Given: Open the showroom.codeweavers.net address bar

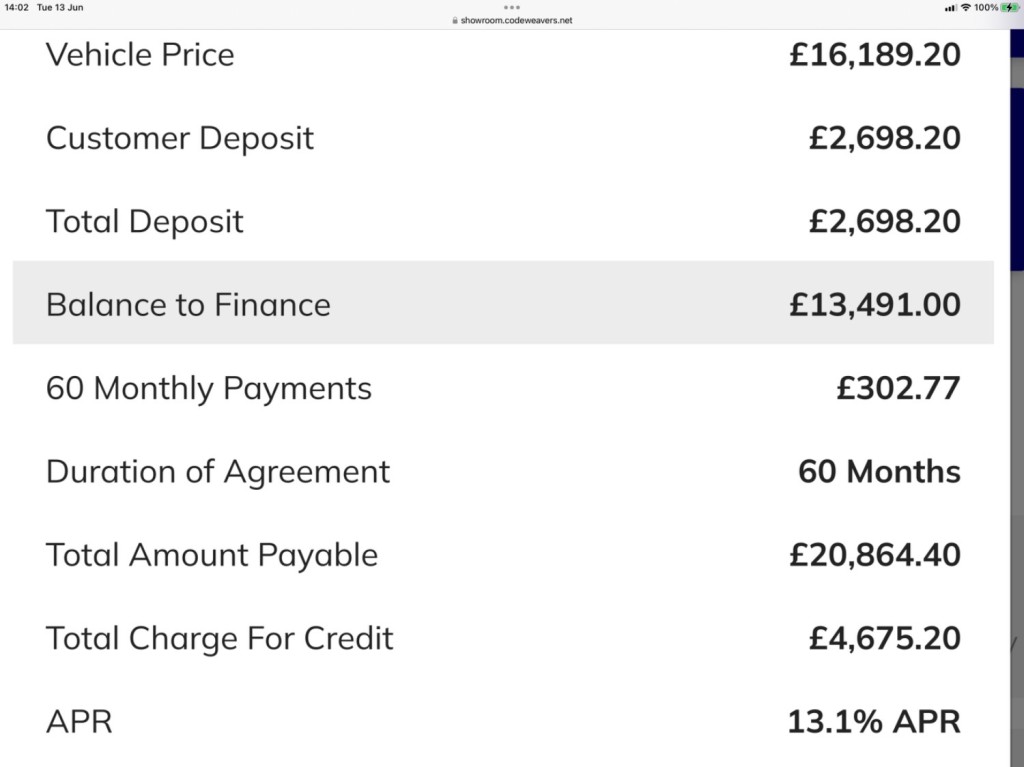Looking at the screenshot, I should [512, 20].
